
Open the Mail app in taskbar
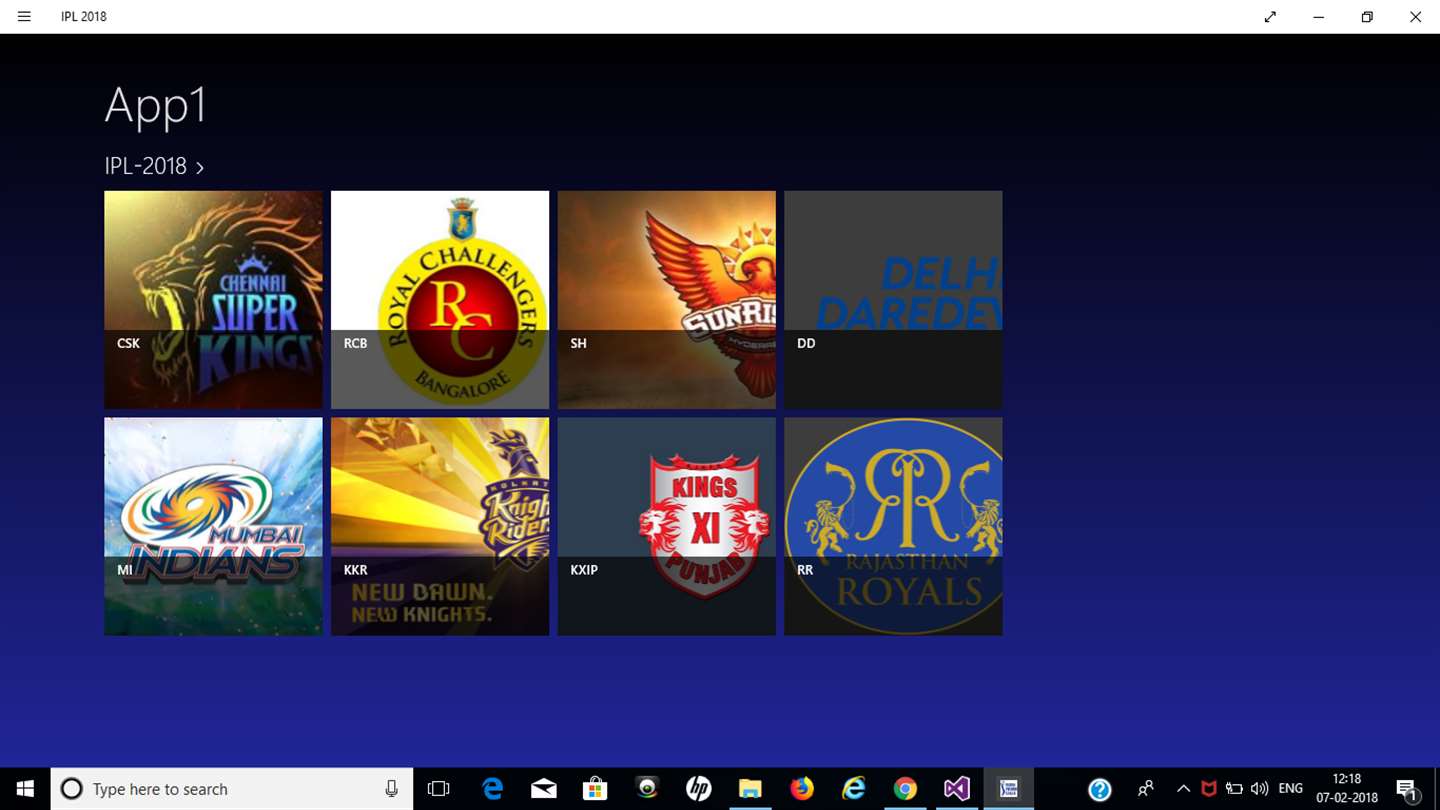click(544, 789)
